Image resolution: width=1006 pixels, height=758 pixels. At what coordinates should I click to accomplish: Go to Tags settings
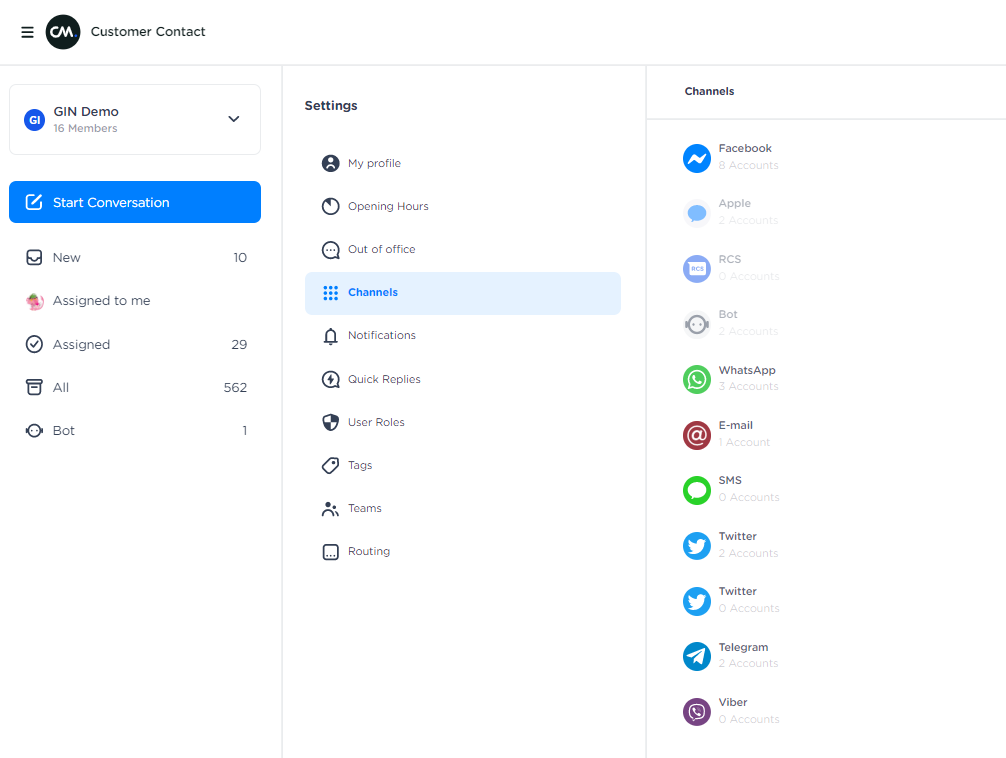(x=360, y=466)
